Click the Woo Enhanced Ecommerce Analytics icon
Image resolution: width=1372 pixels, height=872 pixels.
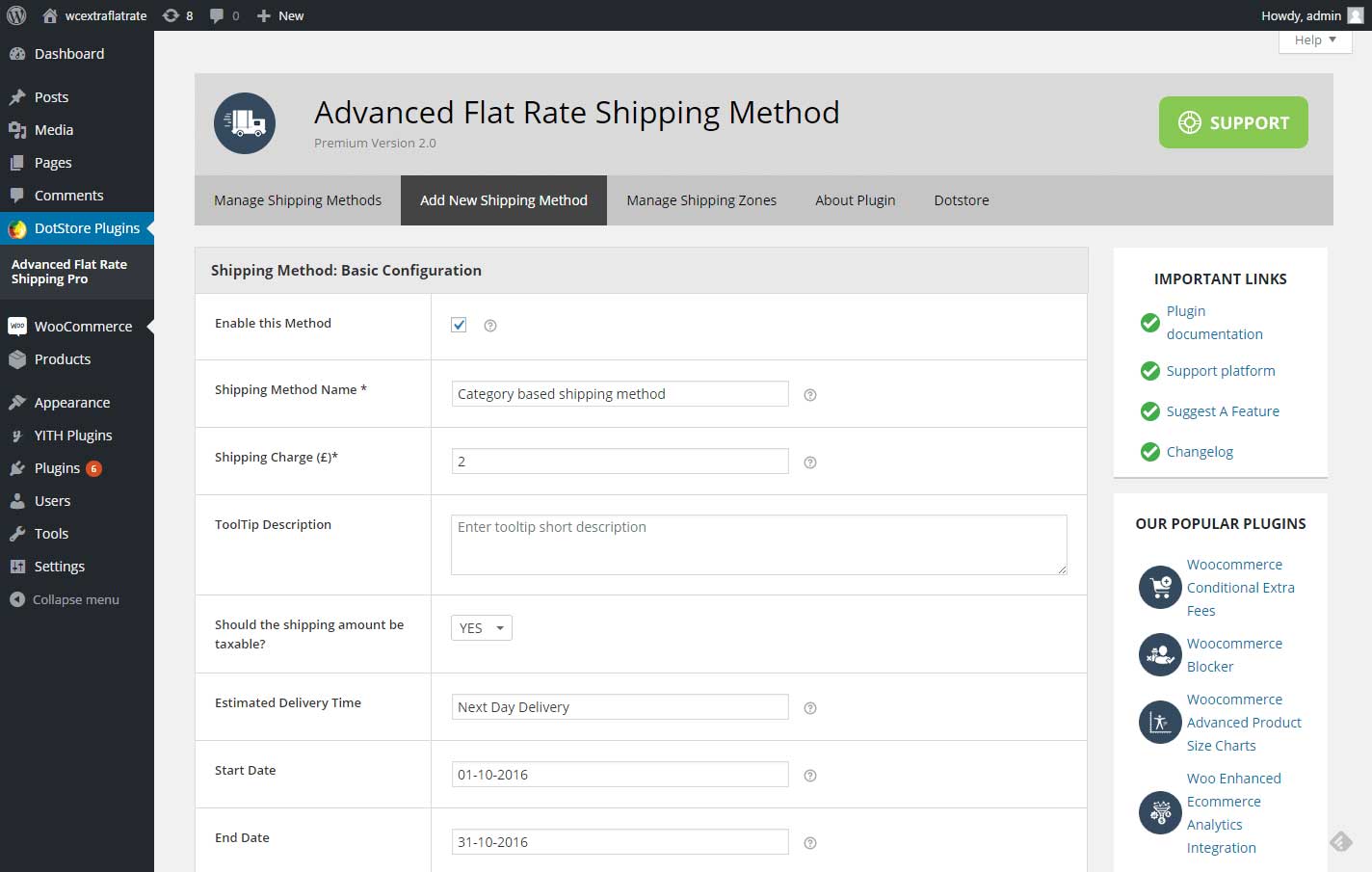pyautogui.click(x=1160, y=812)
